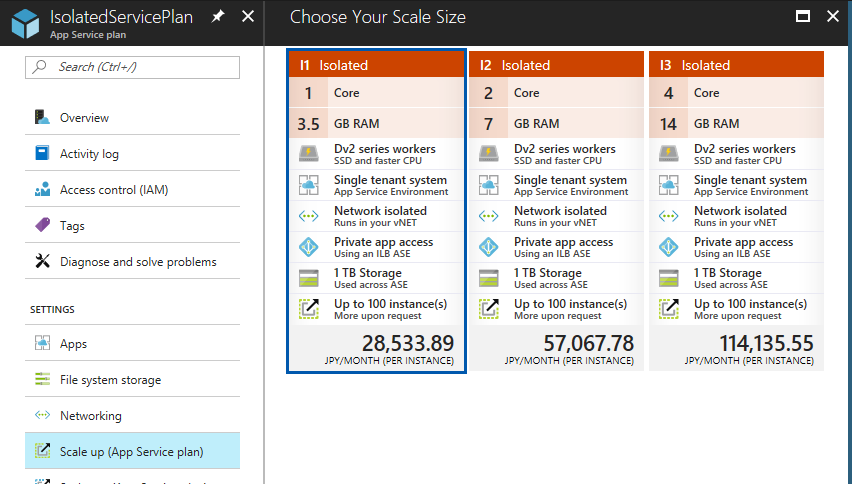Click the I1 Private app access icon
The width and height of the screenshot is (852, 484).
click(309, 247)
